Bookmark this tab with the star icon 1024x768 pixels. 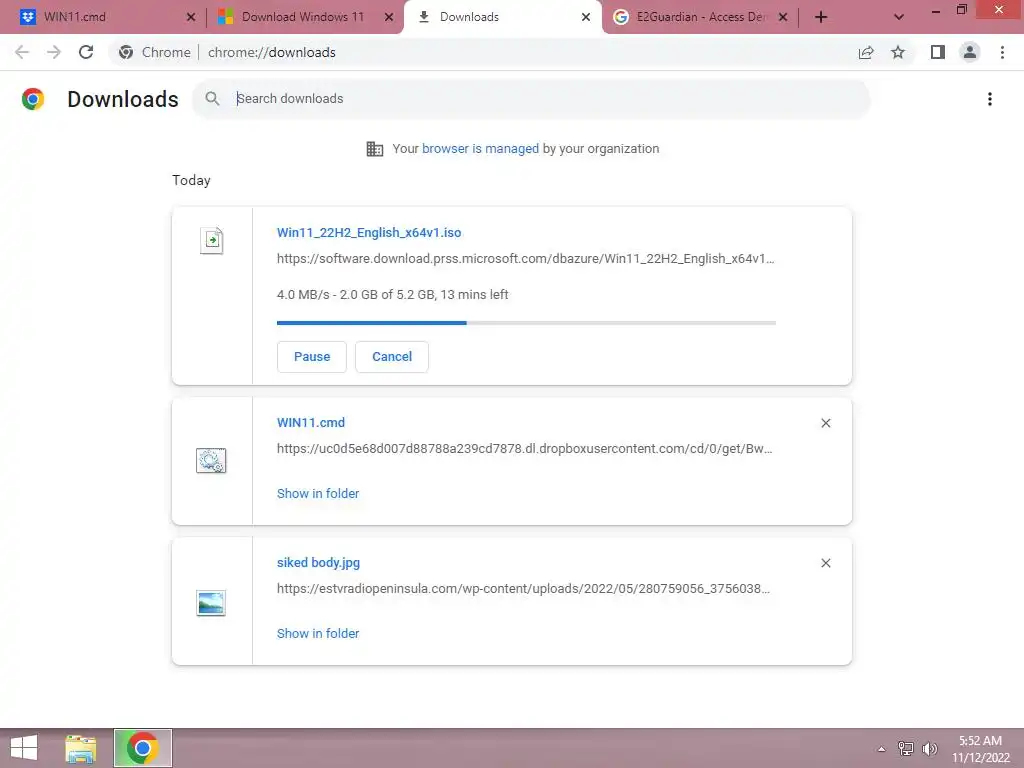898,52
